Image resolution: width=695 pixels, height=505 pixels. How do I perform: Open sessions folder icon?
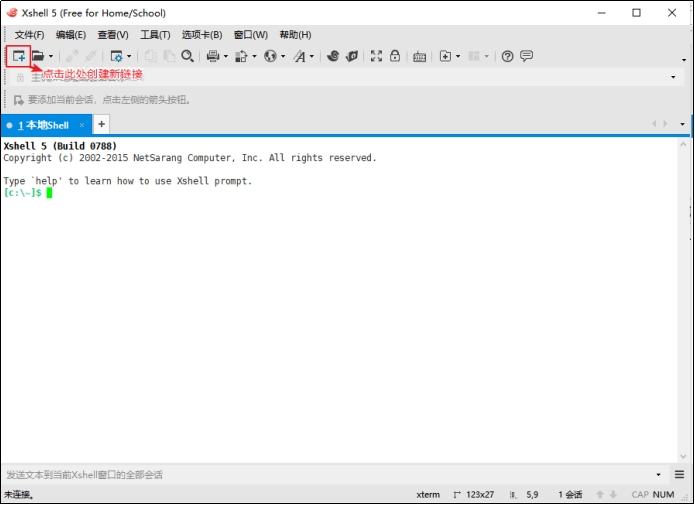(x=38, y=56)
